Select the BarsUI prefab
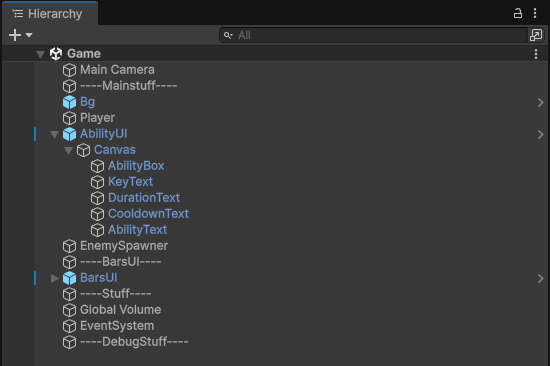Viewport: 550px width, 366px height. pyautogui.click(x=99, y=278)
